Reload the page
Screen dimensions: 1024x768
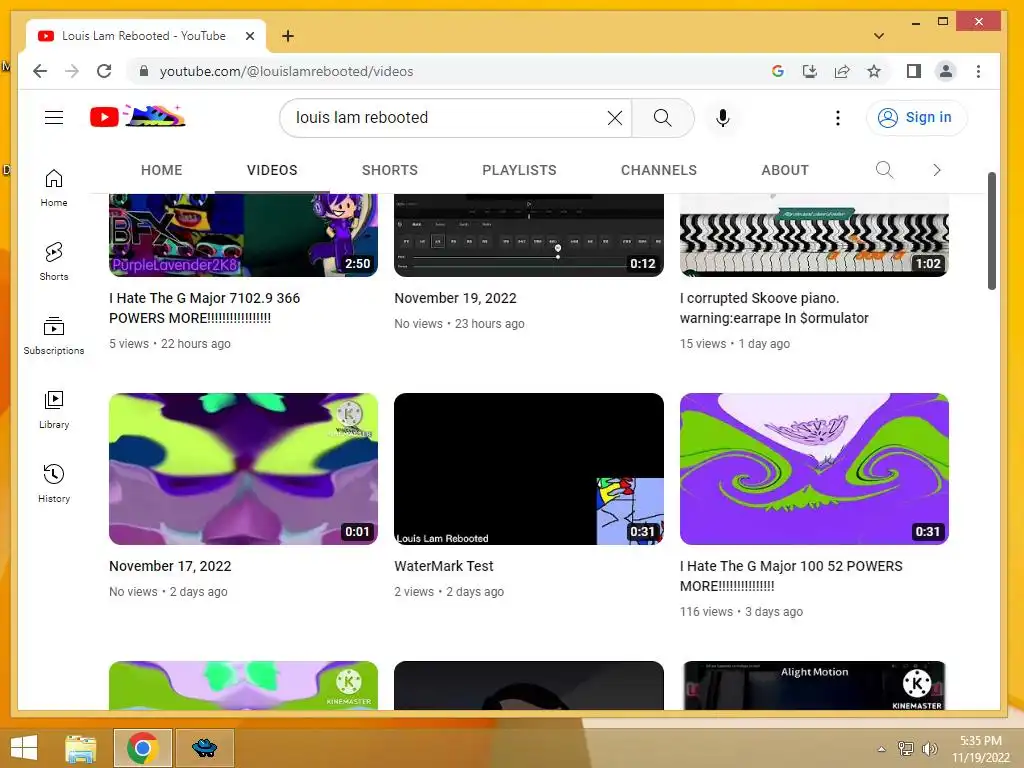104,71
